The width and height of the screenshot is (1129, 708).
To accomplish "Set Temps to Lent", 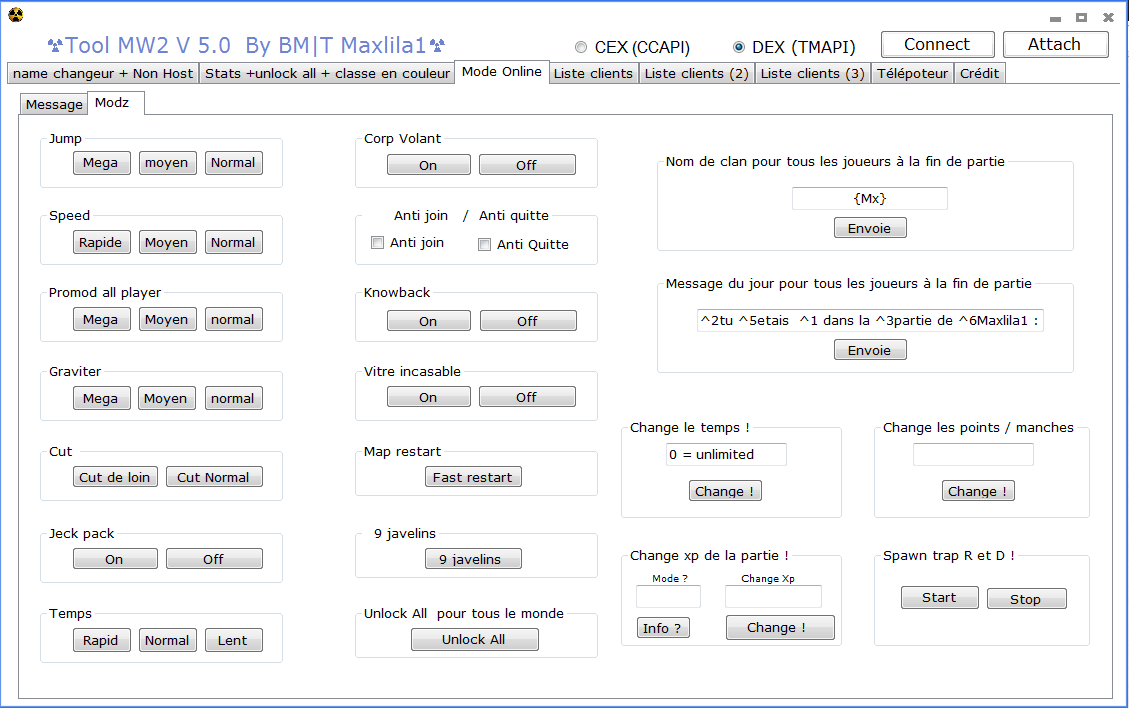I will click(233, 640).
